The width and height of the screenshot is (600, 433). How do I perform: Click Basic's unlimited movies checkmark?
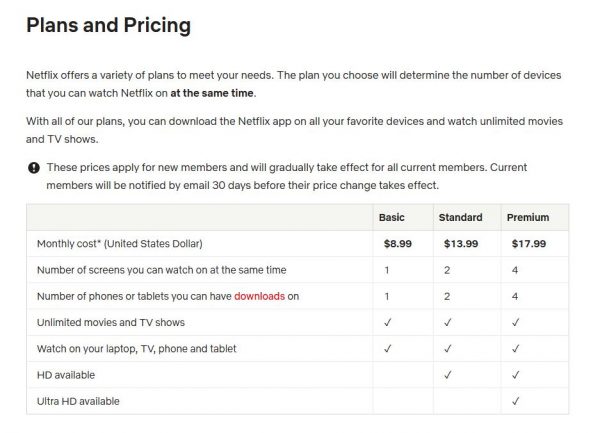pyautogui.click(x=388, y=322)
